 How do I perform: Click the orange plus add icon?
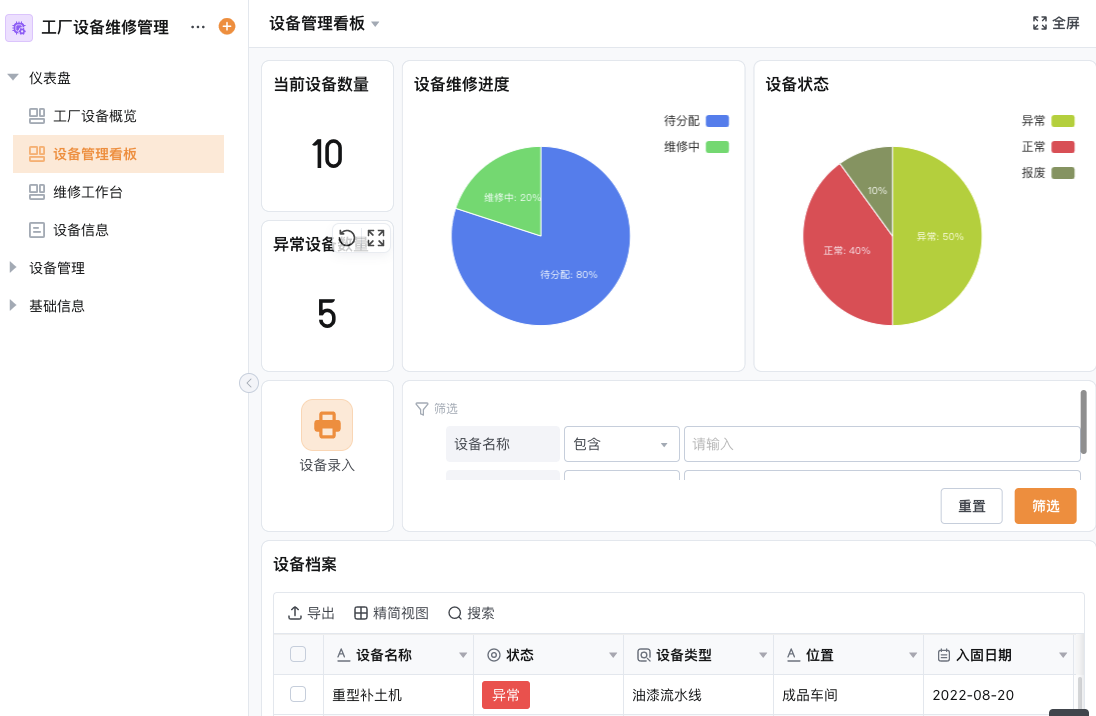[x=227, y=27]
